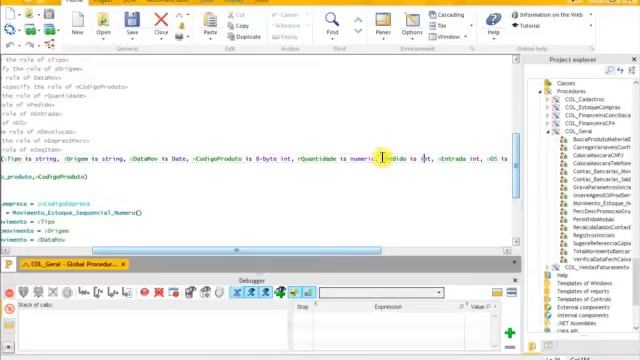Select ColocaMascaraCNPJ procedure in tree
The height and width of the screenshot is (360, 640).
[x=598, y=156]
